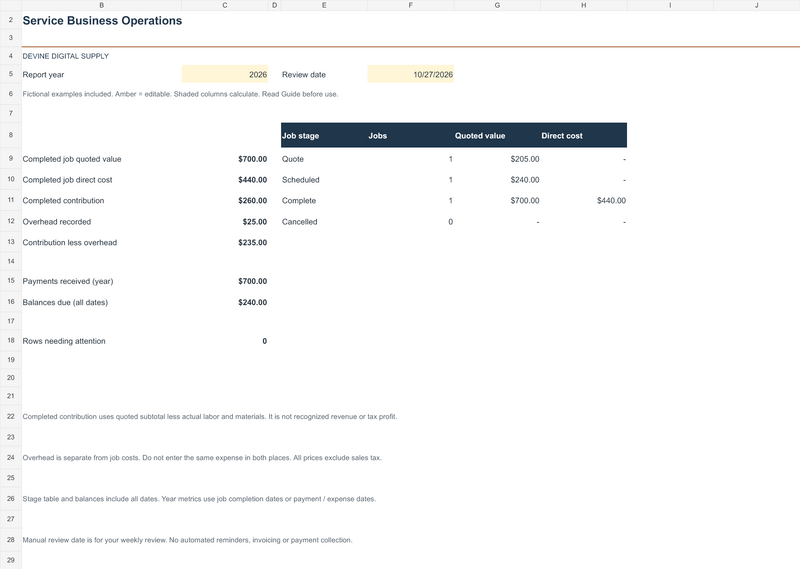Viewport: 800px width, 569px height.
Task: Select column C header
Action: [224, 5]
